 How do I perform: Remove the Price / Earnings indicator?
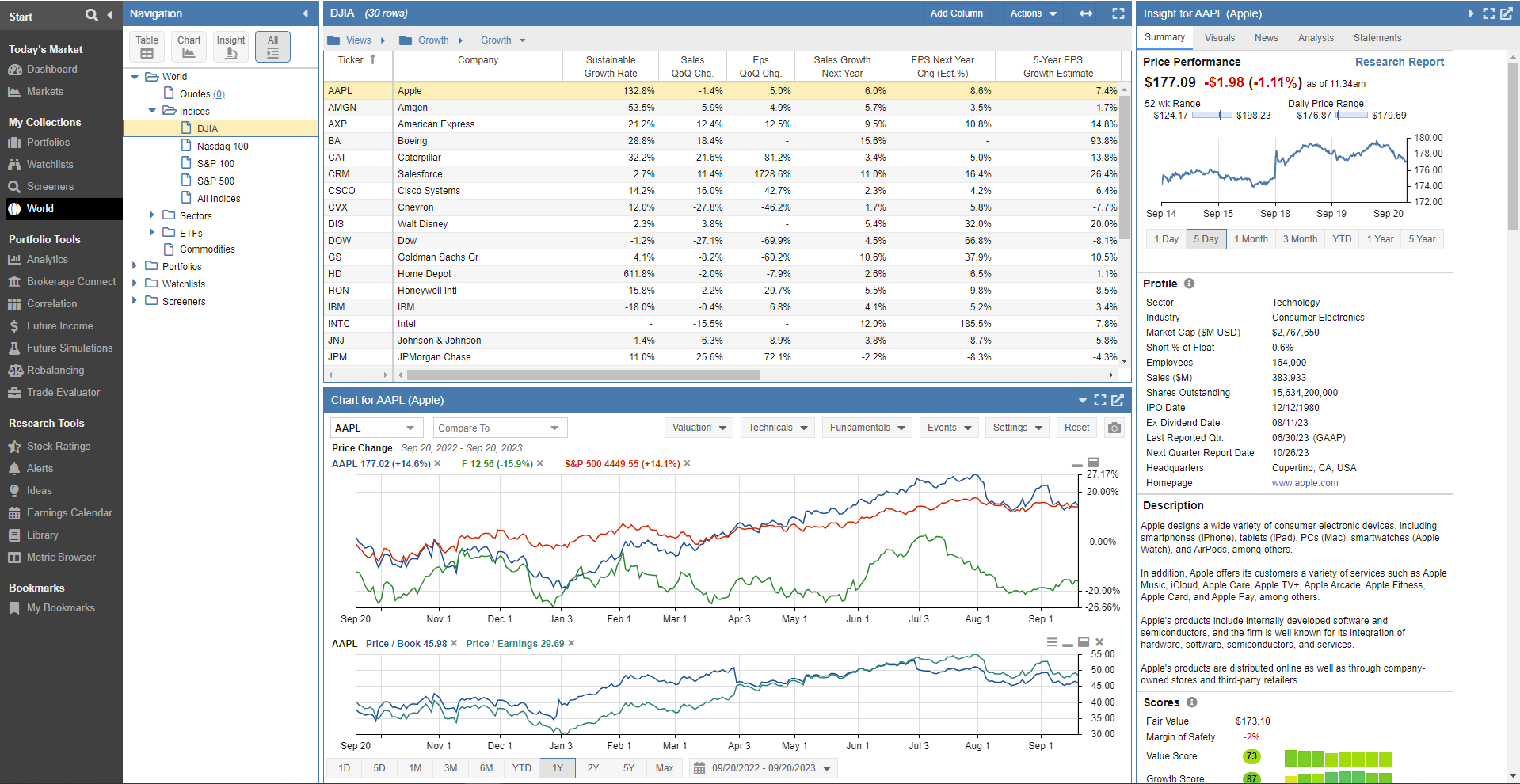click(571, 644)
